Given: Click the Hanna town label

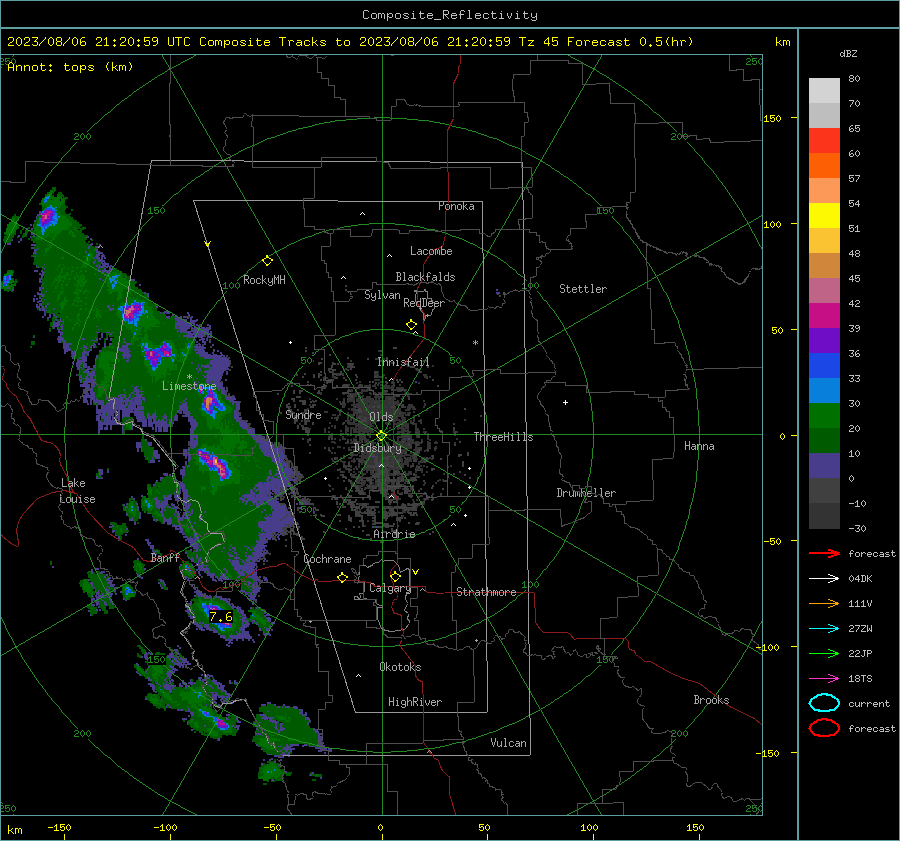Looking at the screenshot, I should [699, 446].
